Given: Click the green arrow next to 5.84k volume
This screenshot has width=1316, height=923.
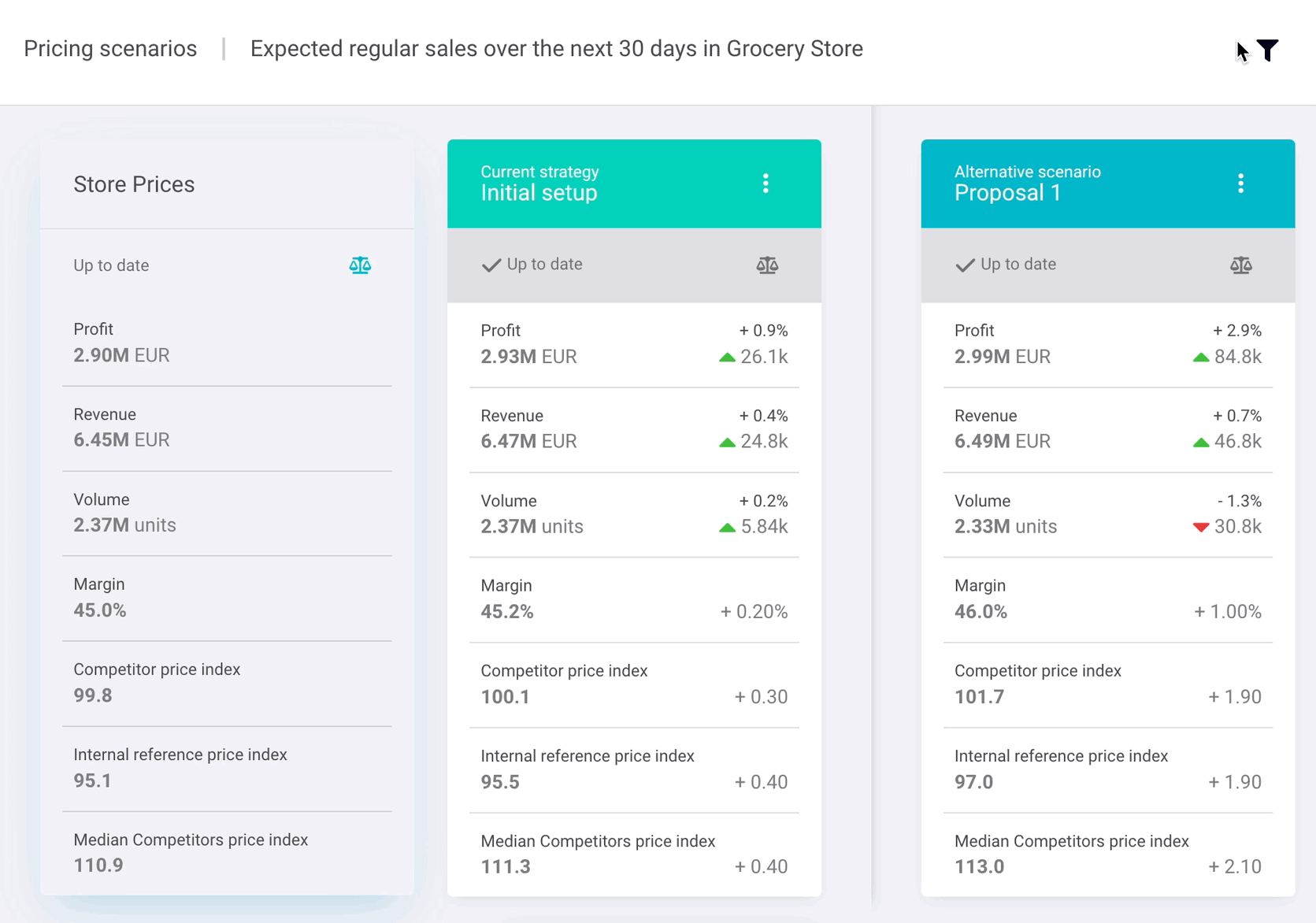Looking at the screenshot, I should pyautogui.click(x=727, y=528).
